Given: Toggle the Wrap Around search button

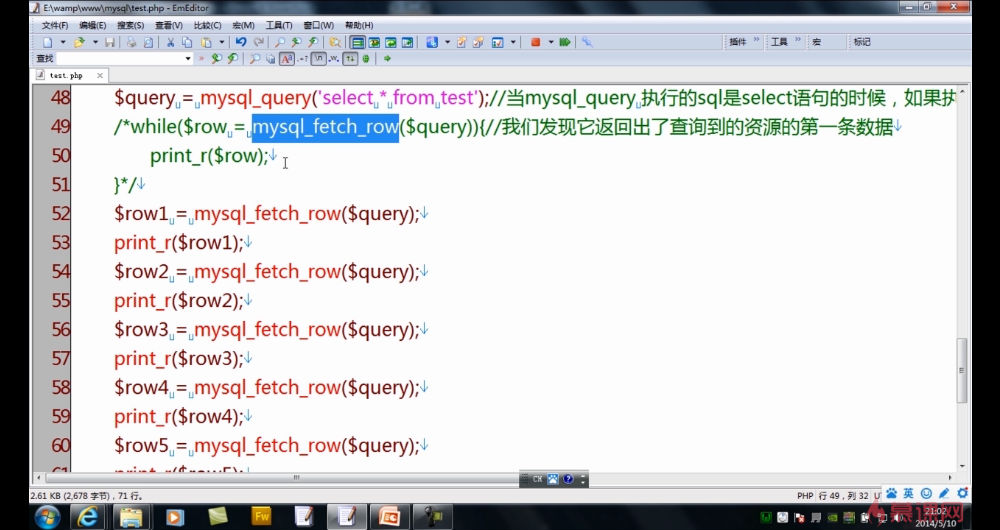Looking at the screenshot, I should coord(350,59).
